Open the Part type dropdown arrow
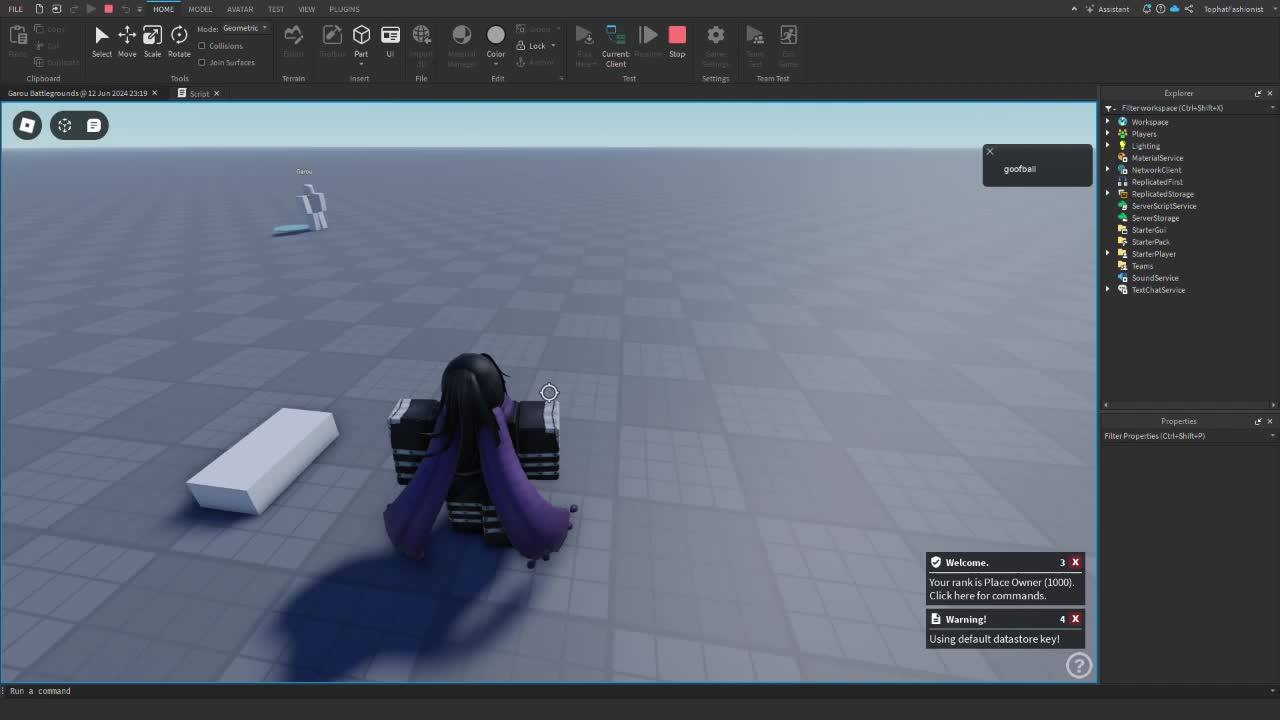This screenshot has height=720, width=1280. pos(361,63)
